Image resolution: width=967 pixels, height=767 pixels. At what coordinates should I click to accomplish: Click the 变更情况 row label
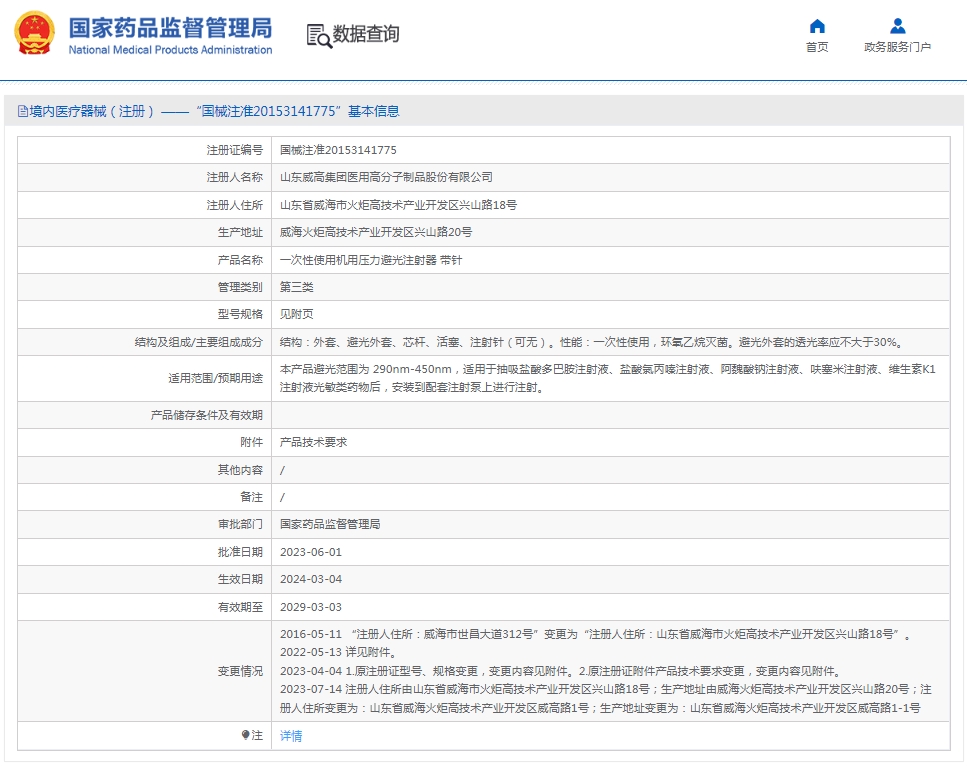[240, 671]
